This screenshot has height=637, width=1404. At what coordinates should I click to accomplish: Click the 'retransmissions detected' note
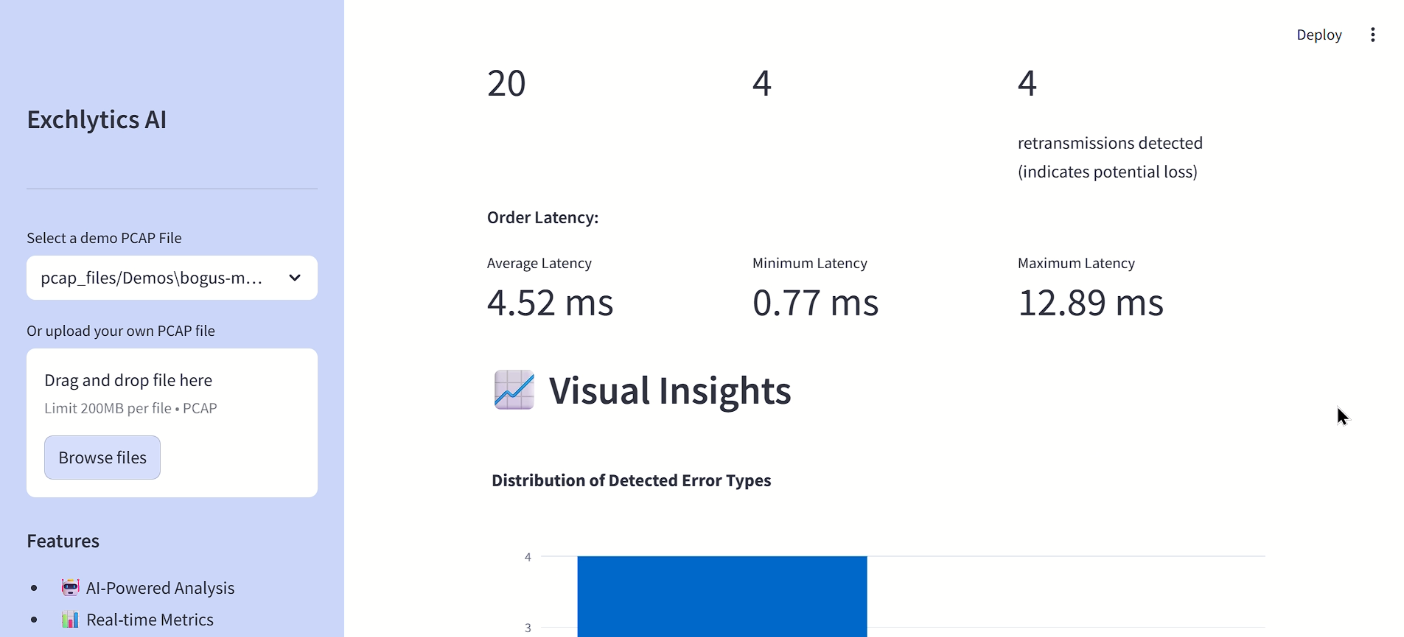[x=1110, y=157]
